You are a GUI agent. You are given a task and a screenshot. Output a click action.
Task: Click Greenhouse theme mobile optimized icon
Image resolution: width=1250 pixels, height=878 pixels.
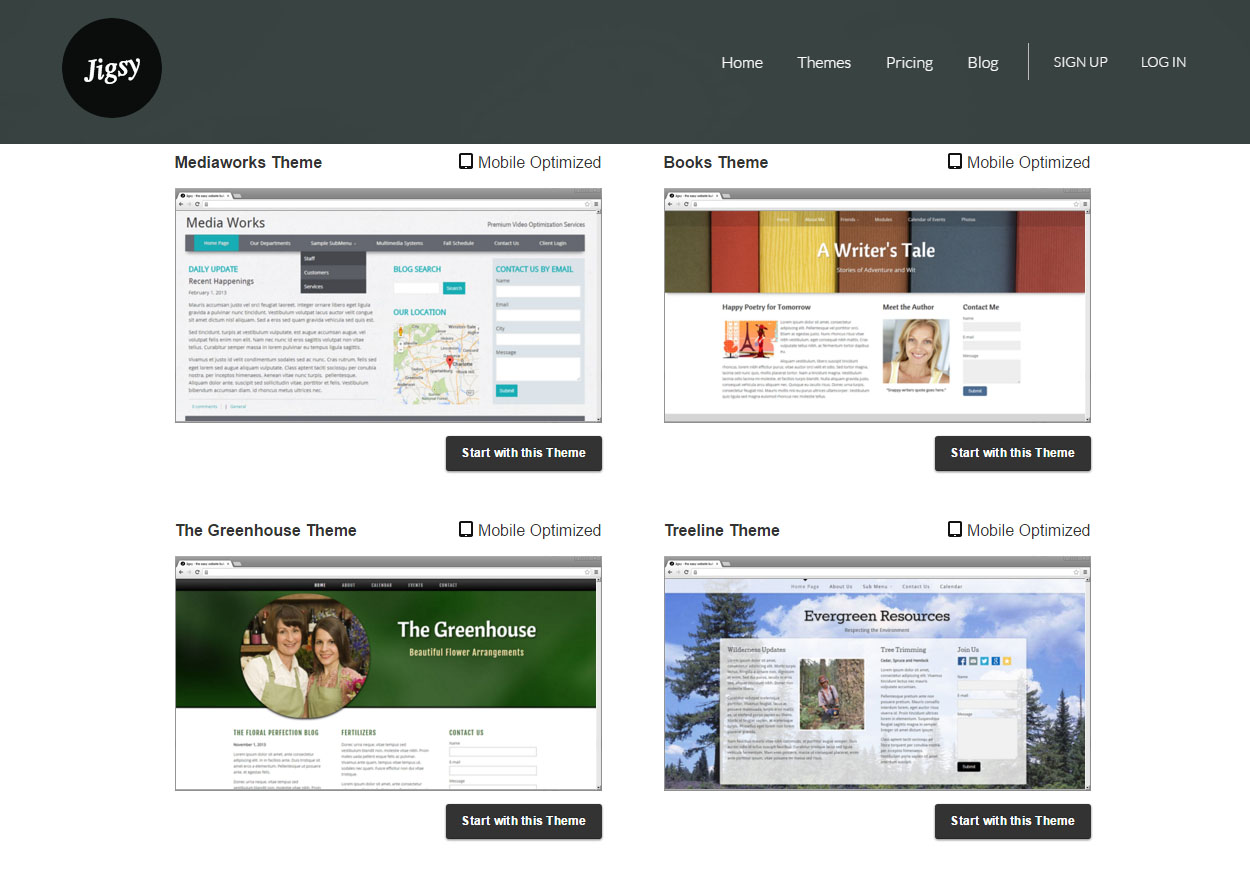point(465,530)
